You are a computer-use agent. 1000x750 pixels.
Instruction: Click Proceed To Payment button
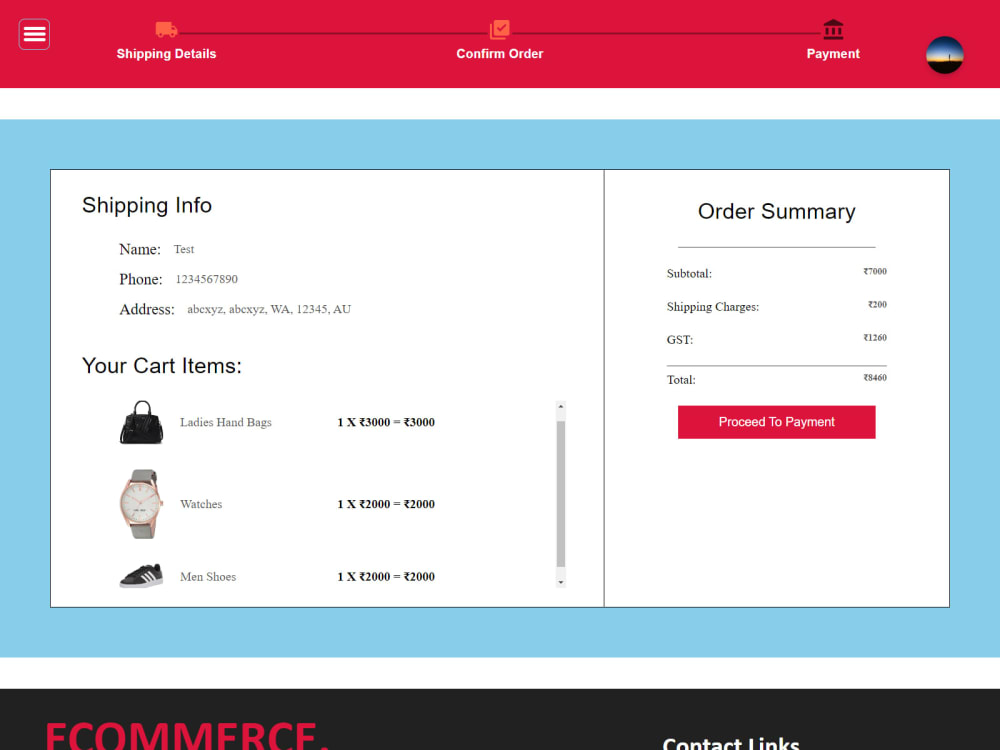(x=776, y=422)
